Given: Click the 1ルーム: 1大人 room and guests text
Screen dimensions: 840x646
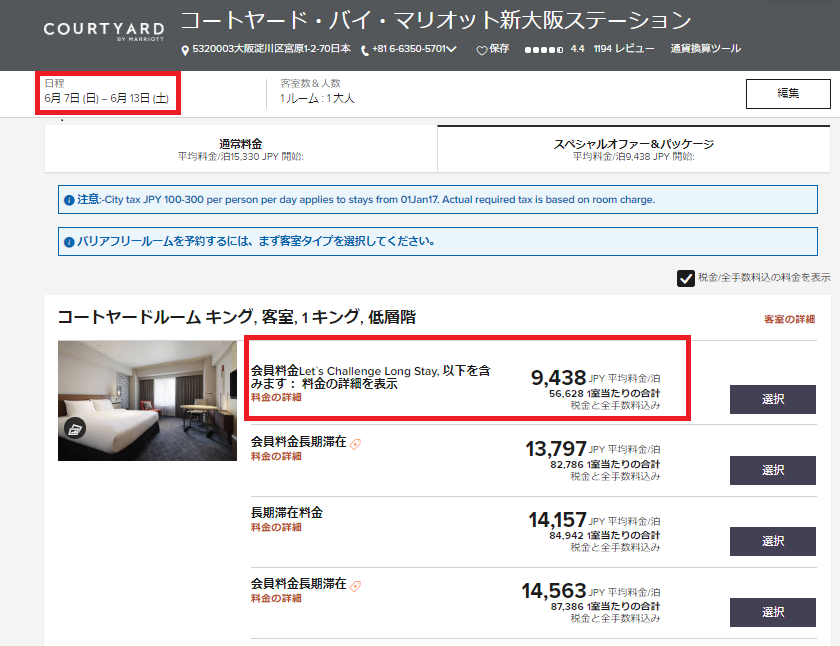Looking at the screenshot, I should [317, 99].
